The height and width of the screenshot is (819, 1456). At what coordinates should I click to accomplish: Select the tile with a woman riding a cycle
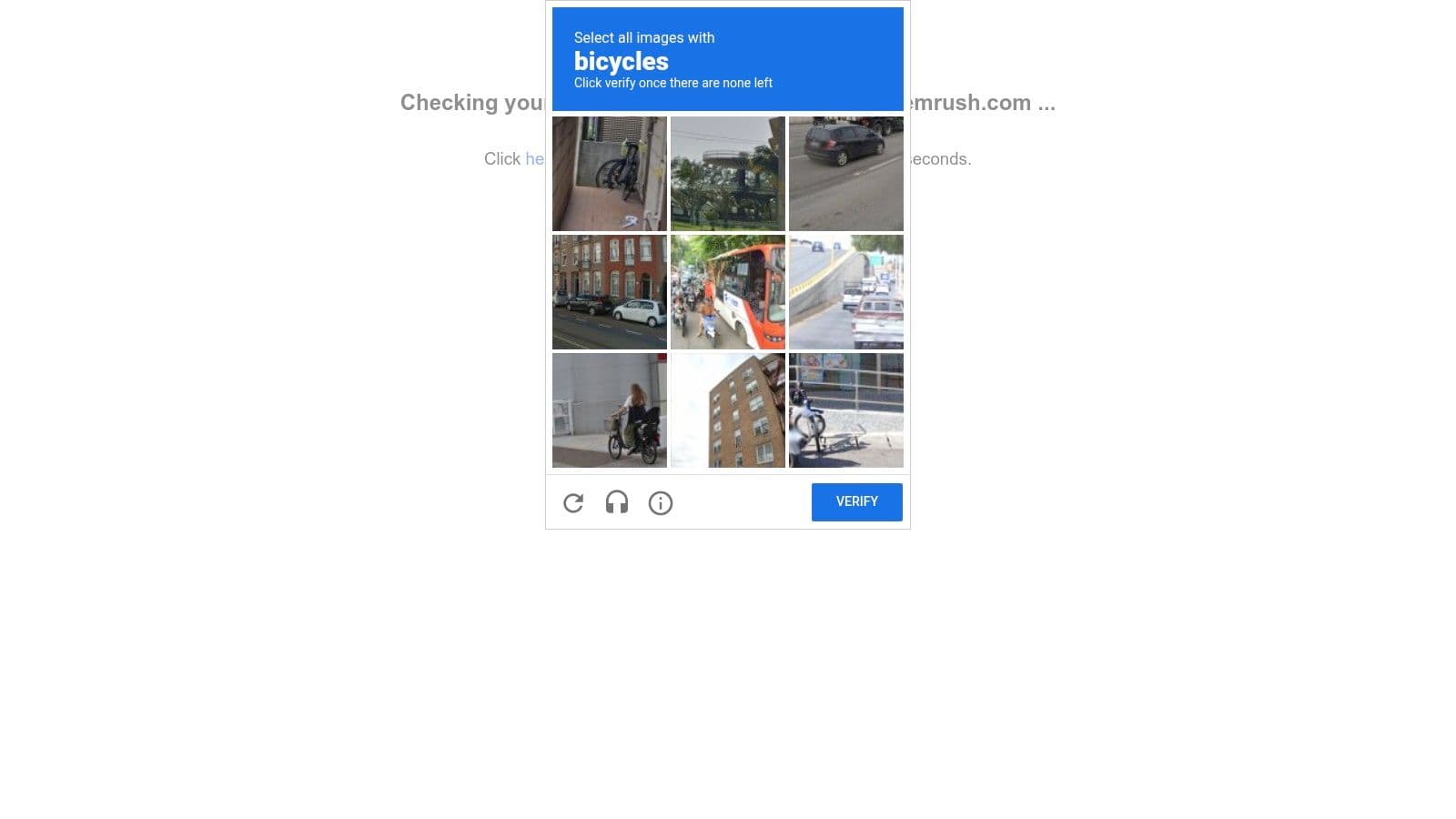[x=610, y=410]
